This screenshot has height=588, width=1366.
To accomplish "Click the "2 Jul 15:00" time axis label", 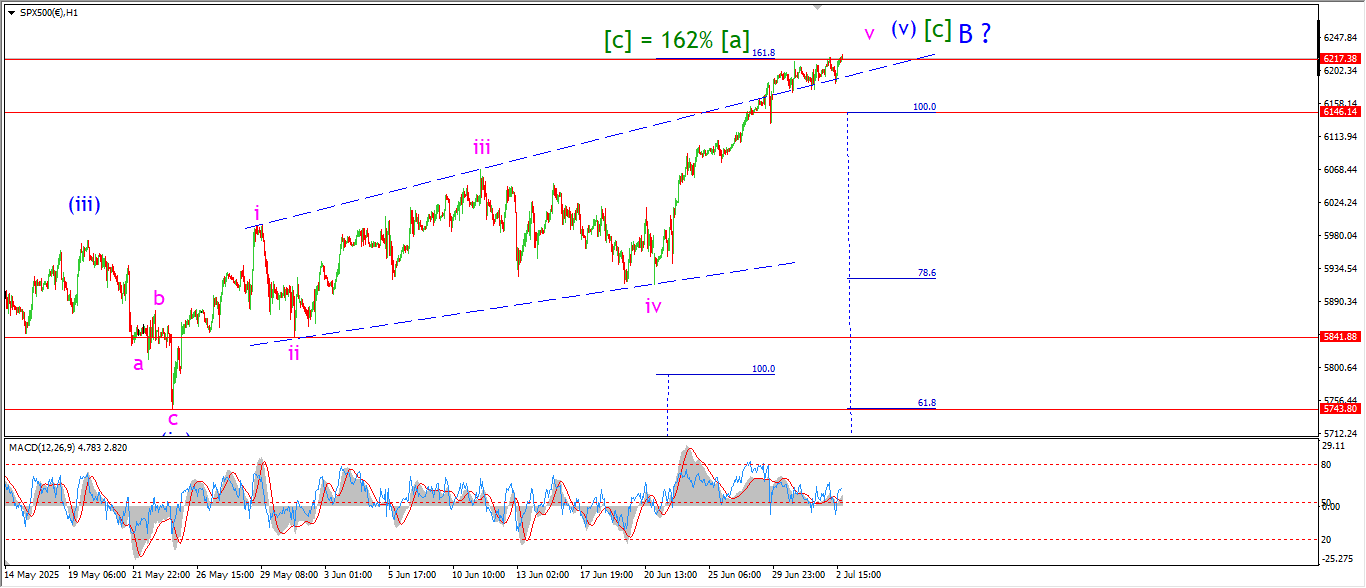I will (x=858, y=575).
